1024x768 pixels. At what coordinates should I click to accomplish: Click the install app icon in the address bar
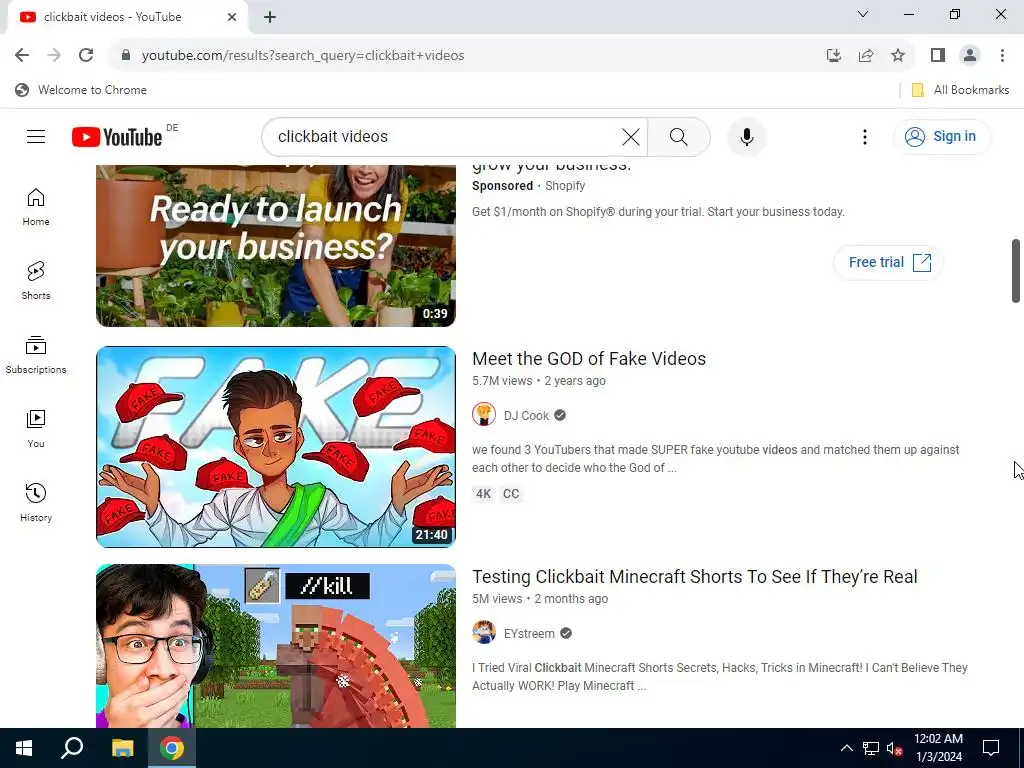834,55
